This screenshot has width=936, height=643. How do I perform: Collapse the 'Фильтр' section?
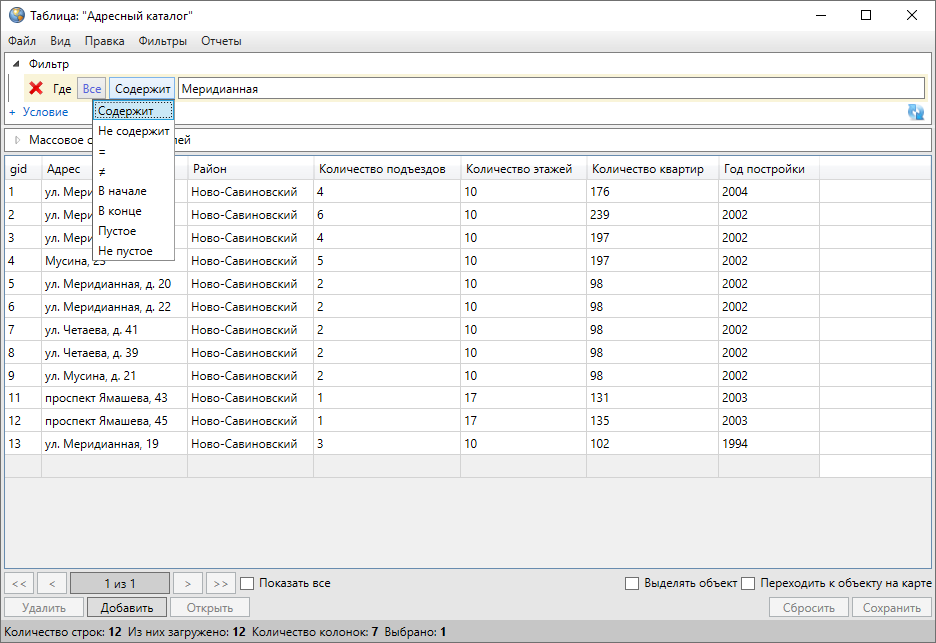click(16, 64)
